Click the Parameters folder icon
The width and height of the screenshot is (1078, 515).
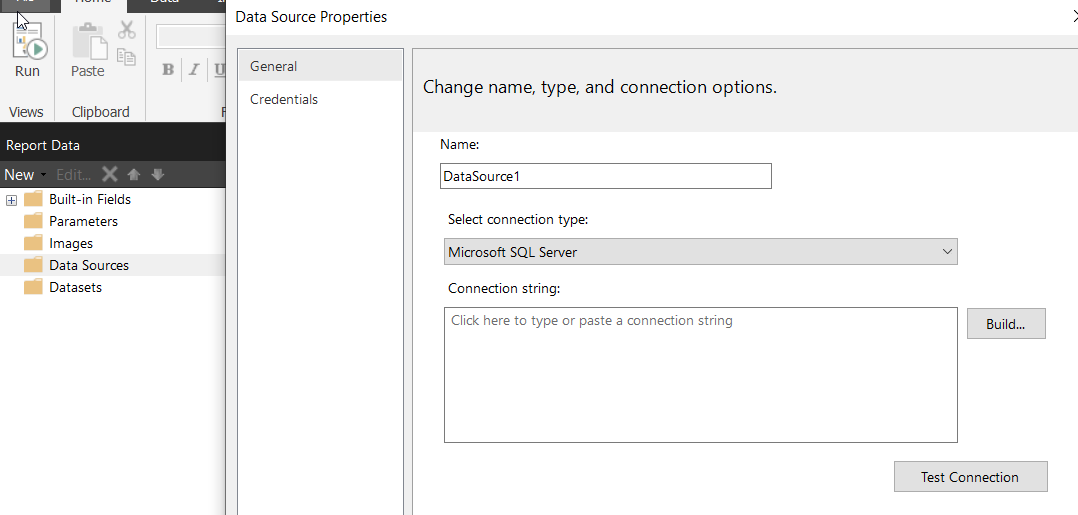[x=33, y=221]
